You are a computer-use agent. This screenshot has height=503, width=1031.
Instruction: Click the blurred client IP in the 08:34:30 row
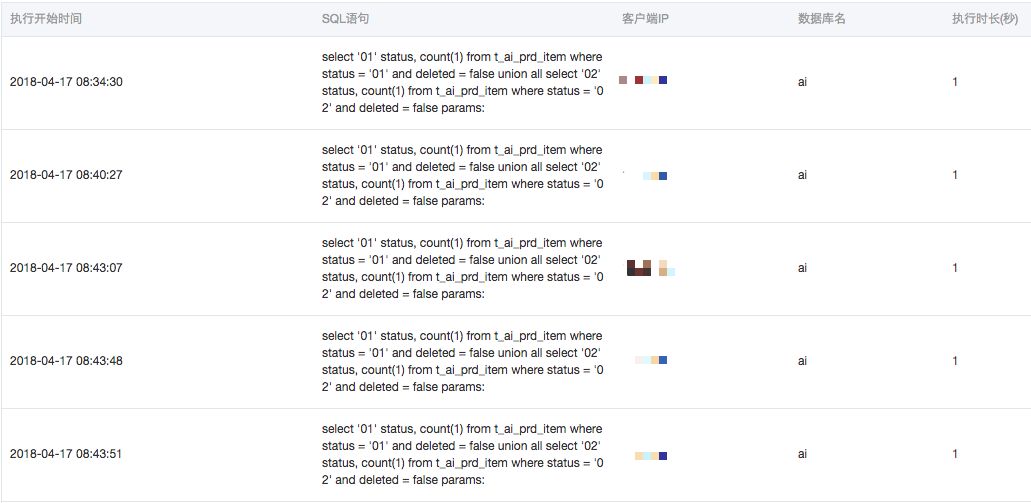644,80
